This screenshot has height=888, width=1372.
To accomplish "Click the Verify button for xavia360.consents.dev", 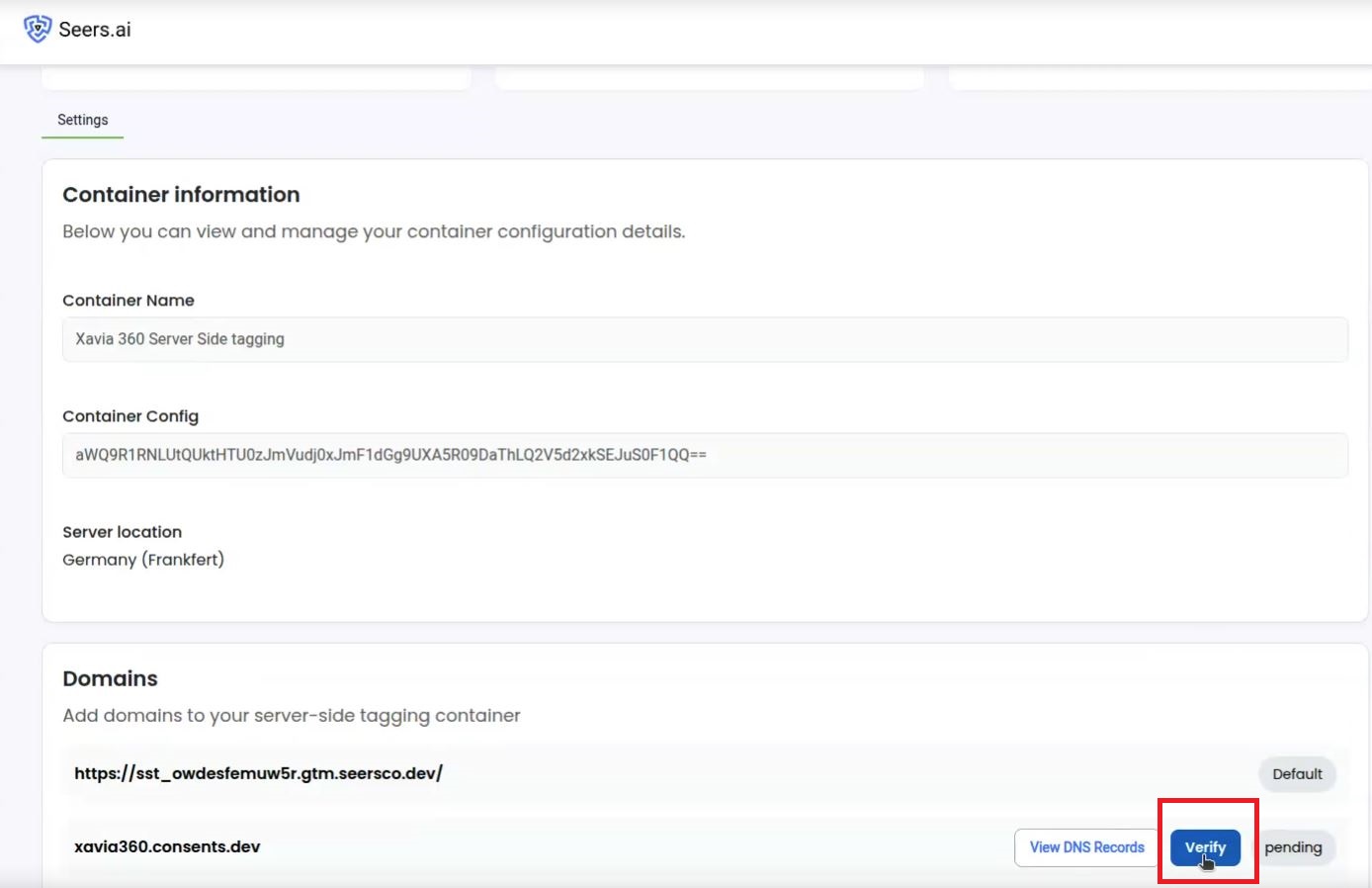I will (1205, 847).
